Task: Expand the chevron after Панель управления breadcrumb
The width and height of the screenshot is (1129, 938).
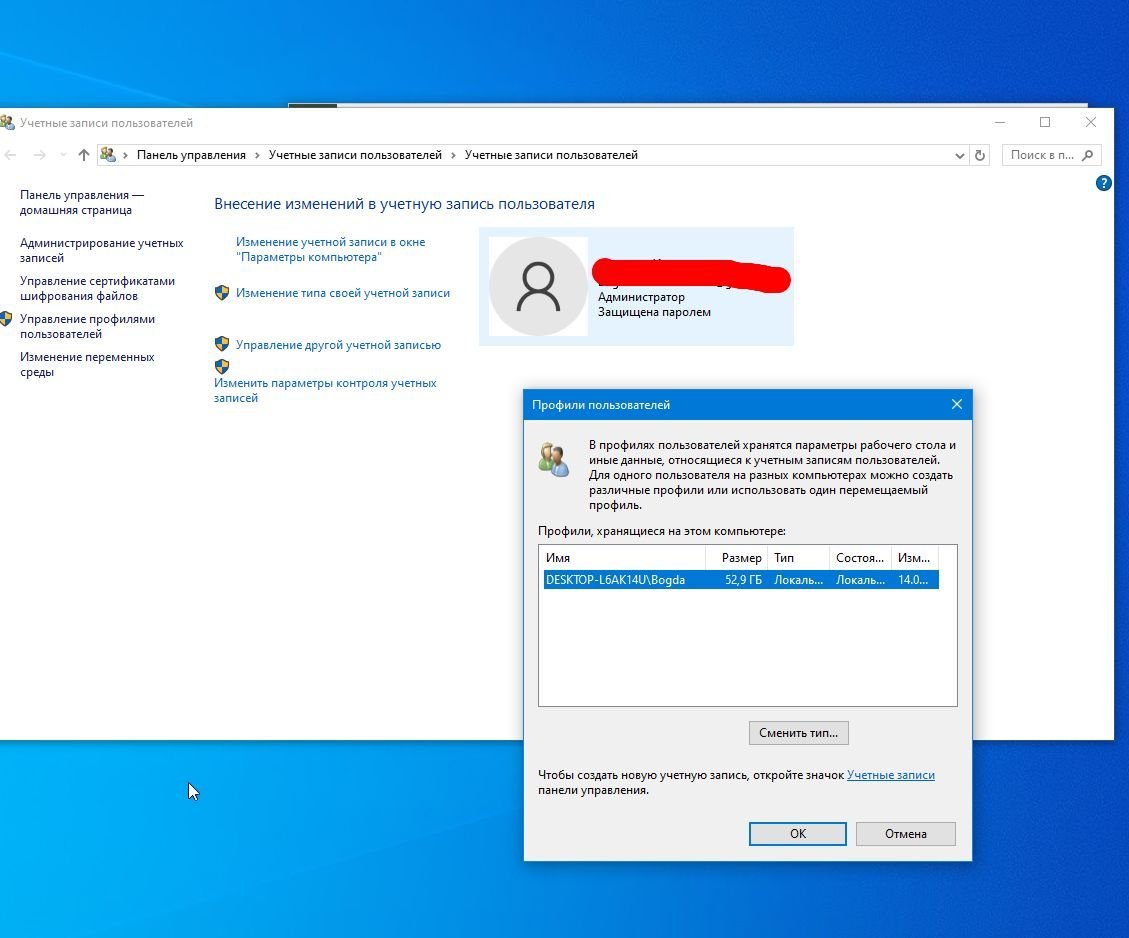Action: (257, 155)
